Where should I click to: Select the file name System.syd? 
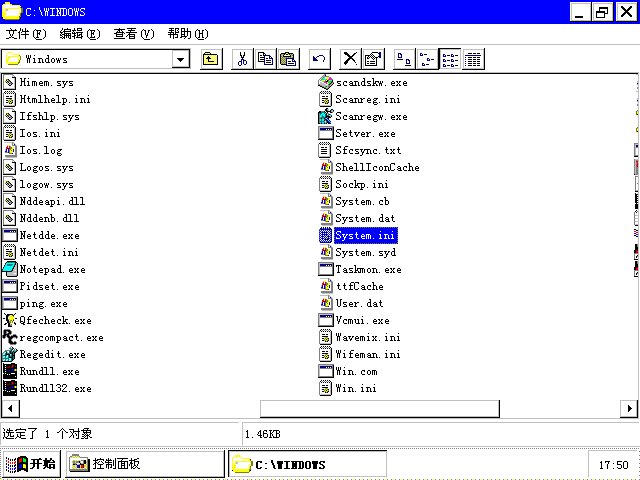(x=365, y=253)
